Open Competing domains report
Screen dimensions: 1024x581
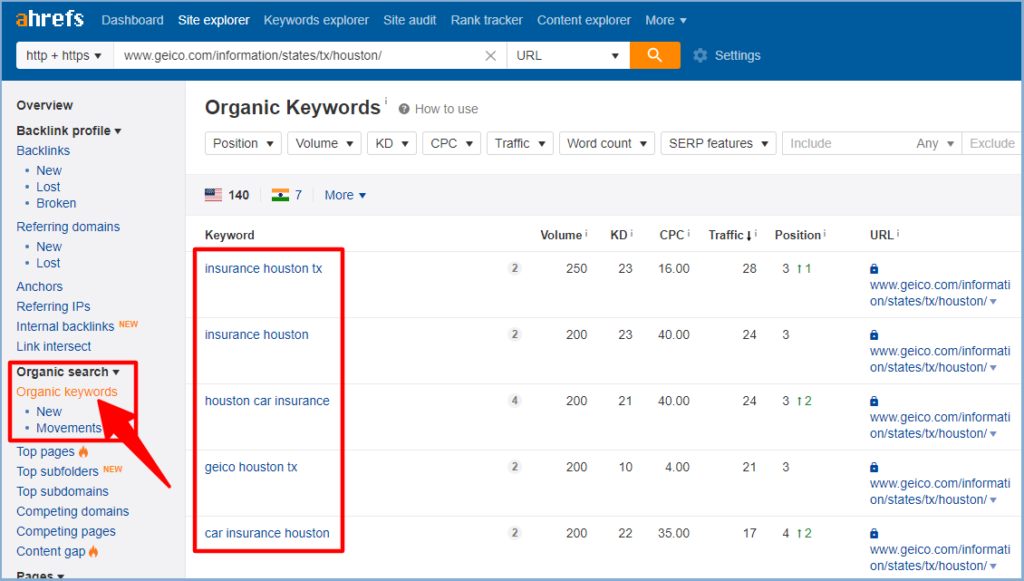click(x=72, y=511)
